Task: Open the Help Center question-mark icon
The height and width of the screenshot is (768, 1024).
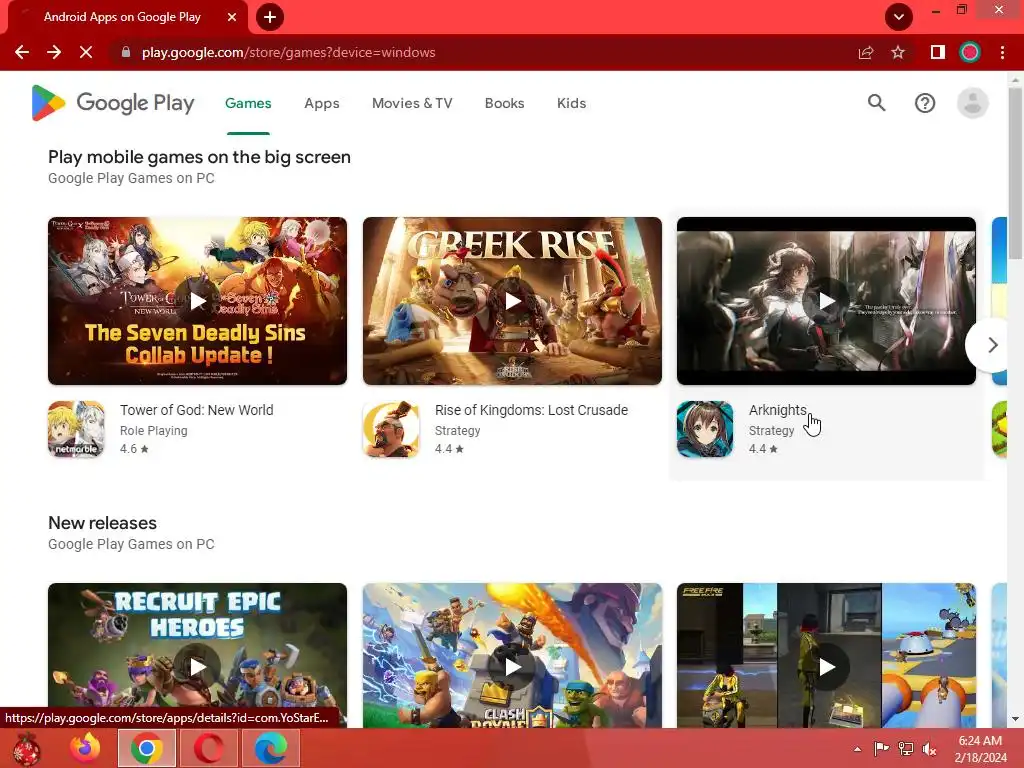Action: coord(925,103)
